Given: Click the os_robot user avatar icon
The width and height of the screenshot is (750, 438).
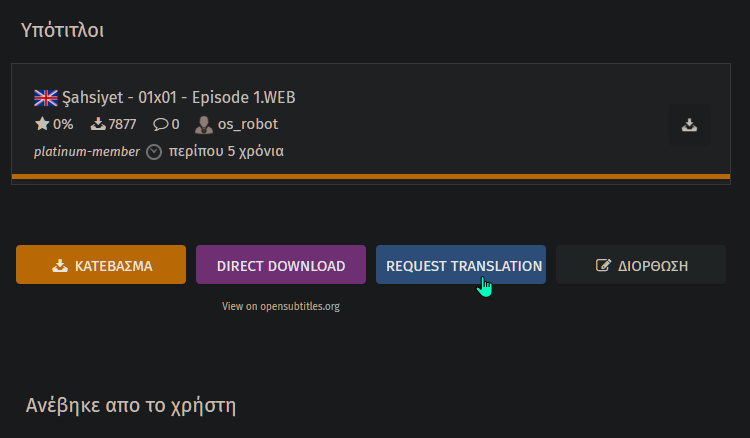Looking at the screenshot, I should coord(204,125).
